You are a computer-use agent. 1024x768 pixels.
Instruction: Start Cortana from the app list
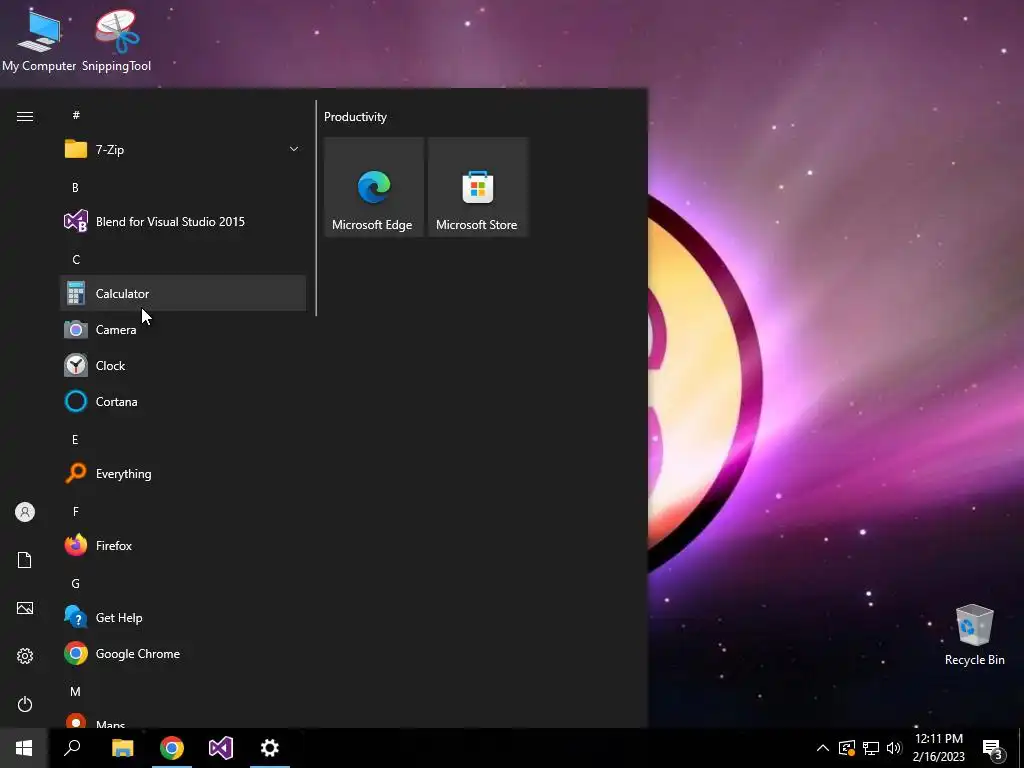click(183, 402)
